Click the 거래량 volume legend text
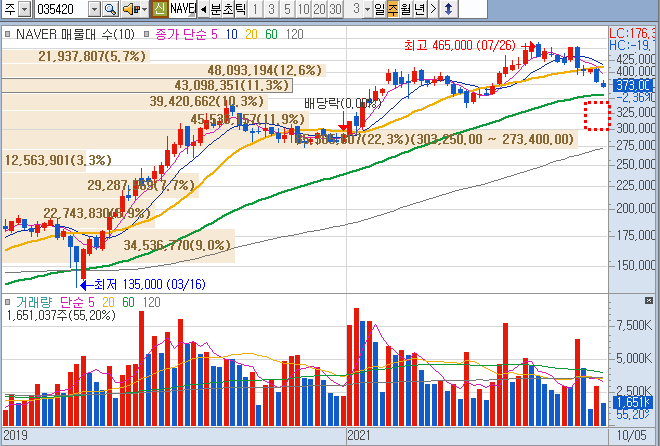The height and width of the screenshot is (446, 660). point(34,302)
